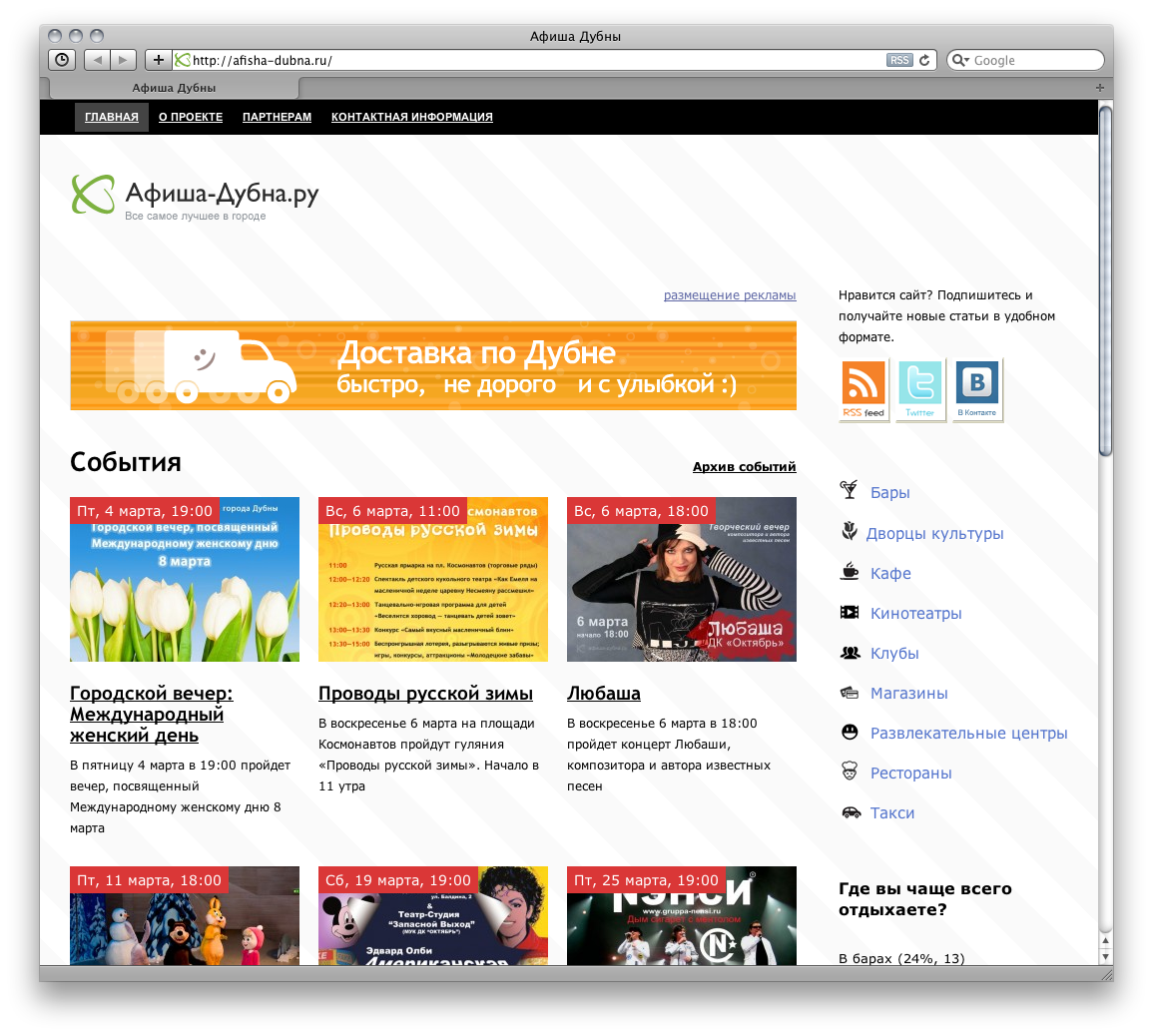Image resolution: width=1153 pixels, height=1036 pixels.
Task: Open the Пт, 25 марта event thumbnail
Action: 682,915
